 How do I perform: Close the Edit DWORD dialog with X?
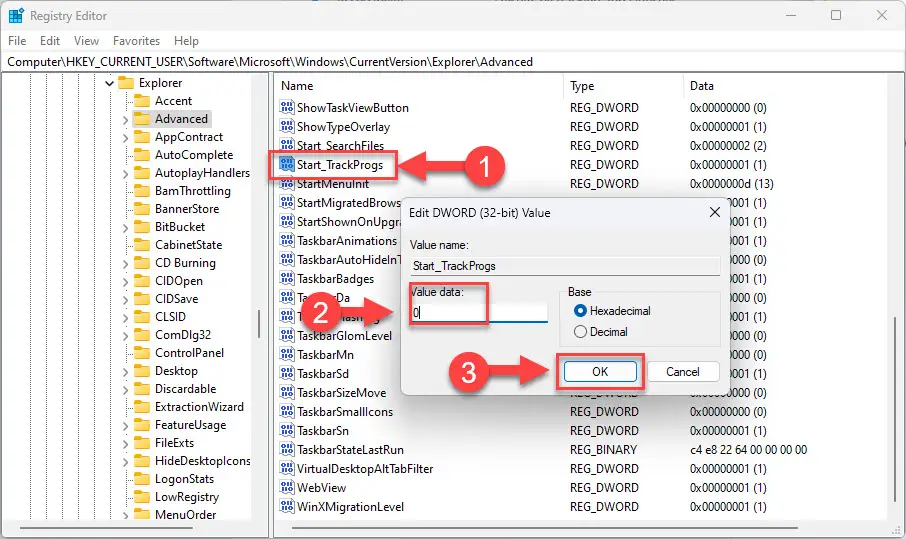[715, 212]
